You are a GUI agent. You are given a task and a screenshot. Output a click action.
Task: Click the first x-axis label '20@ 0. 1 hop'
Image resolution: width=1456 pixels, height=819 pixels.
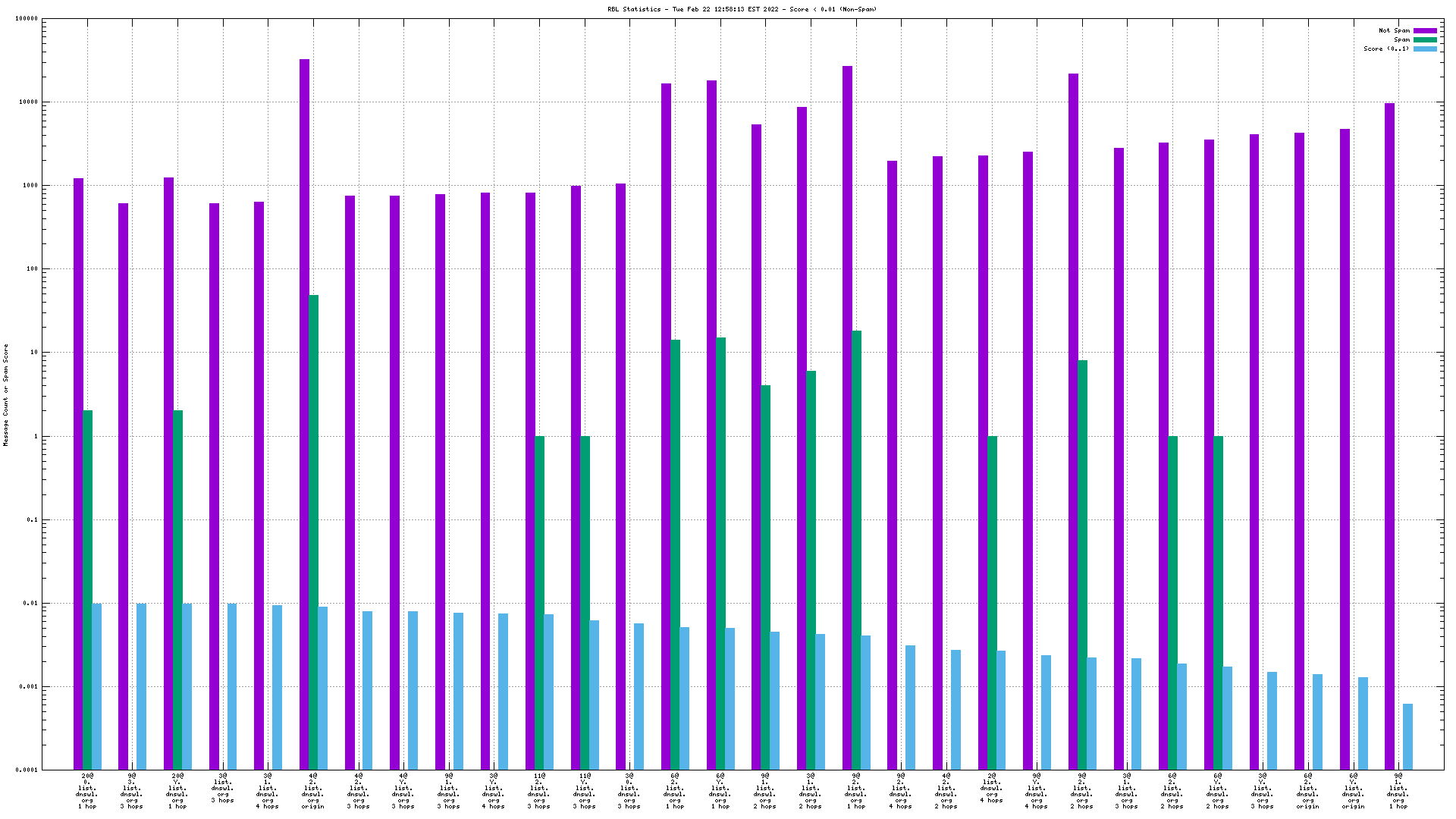[87, 791]
